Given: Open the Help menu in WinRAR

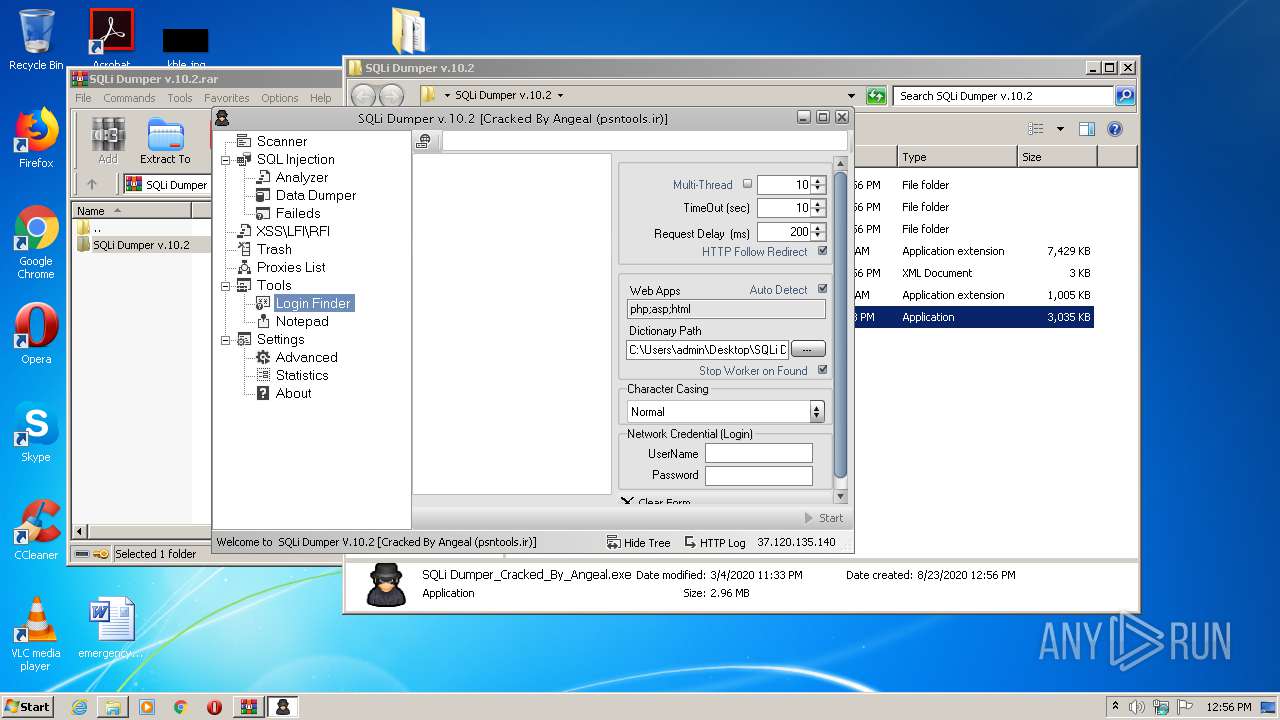Looking at the screenshot, I should coord(320,98).
